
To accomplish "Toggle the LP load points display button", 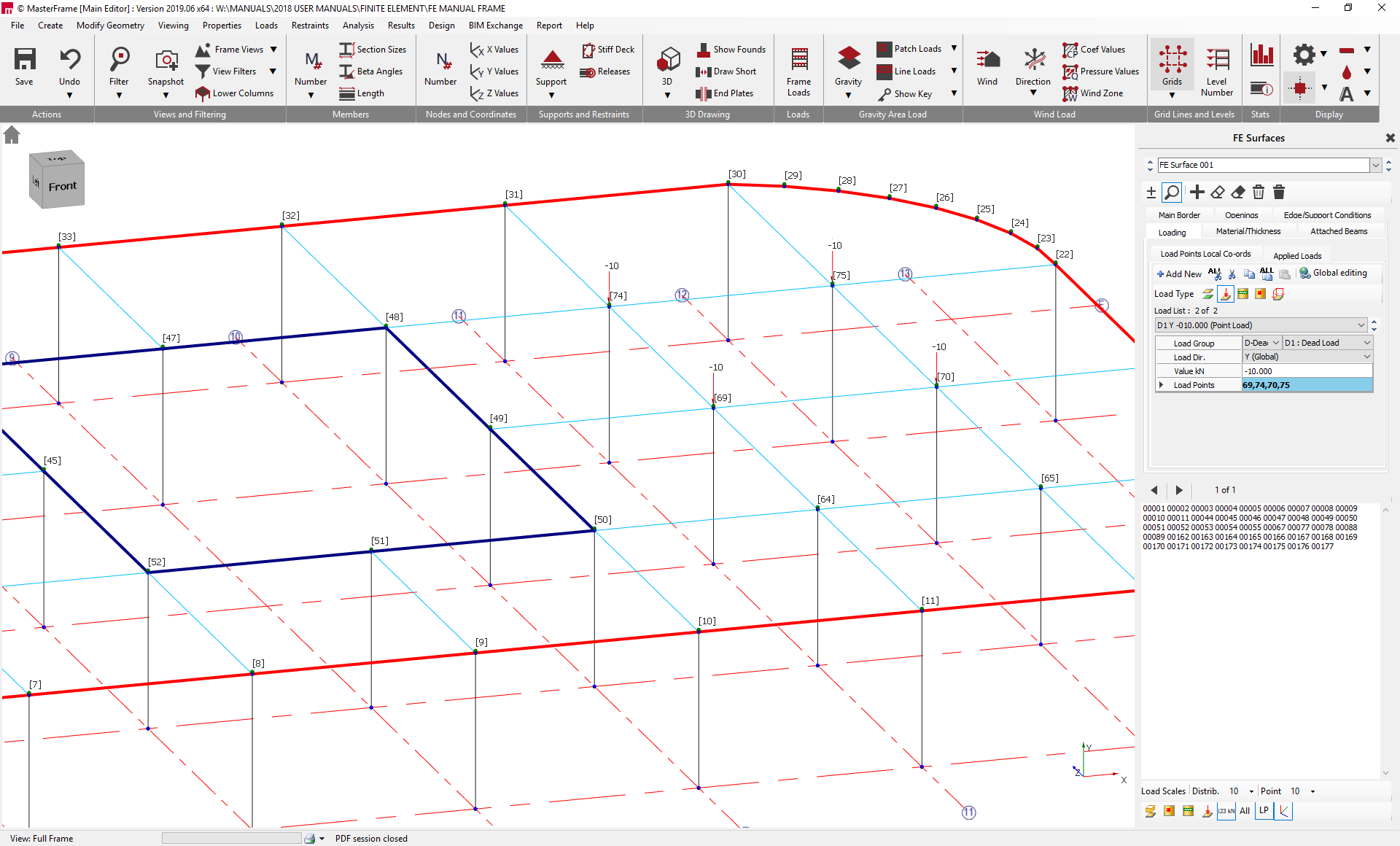I will tap(1264, 811).
